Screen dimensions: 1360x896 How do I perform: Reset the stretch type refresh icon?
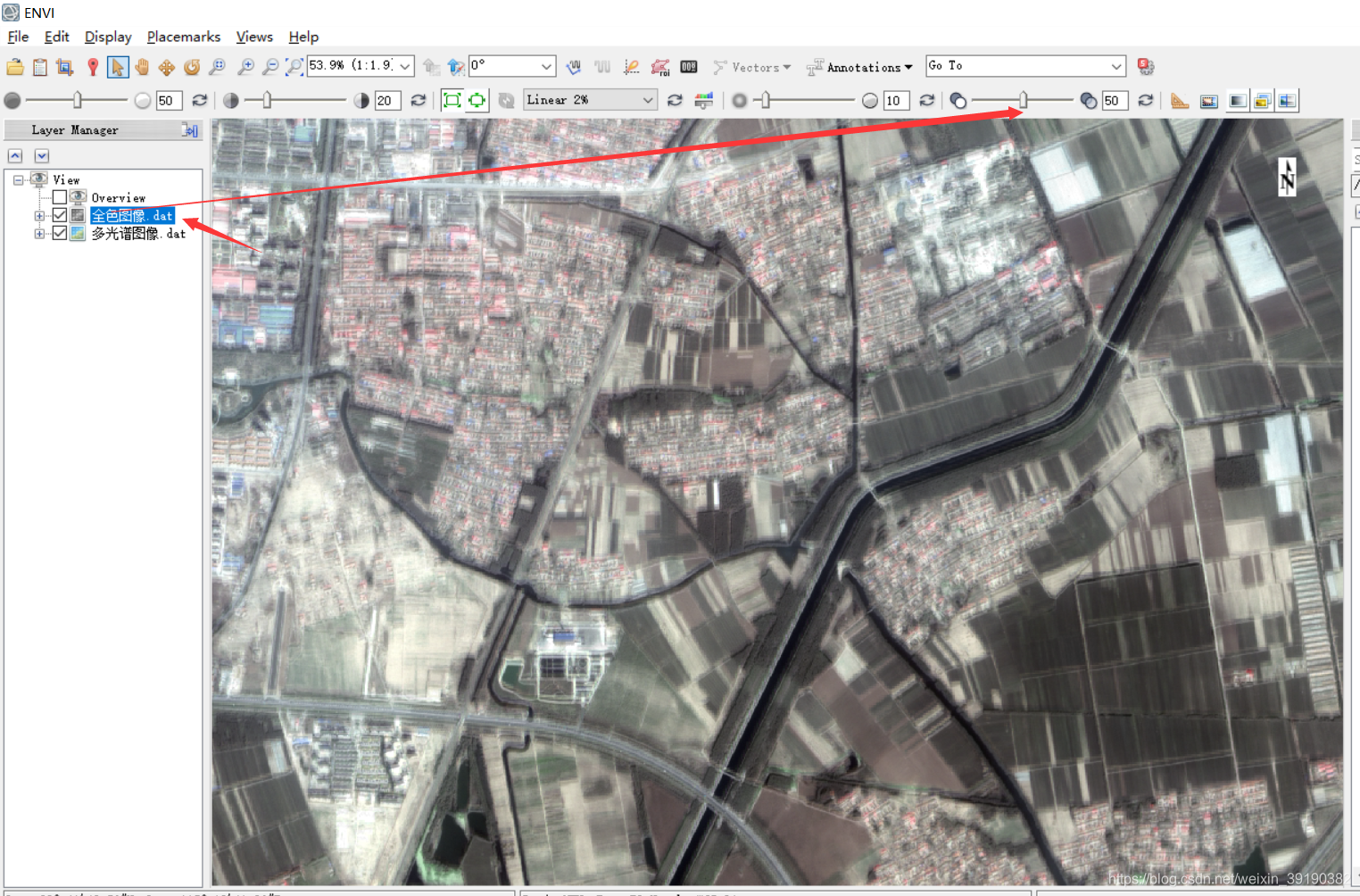[x=675, y=100]
